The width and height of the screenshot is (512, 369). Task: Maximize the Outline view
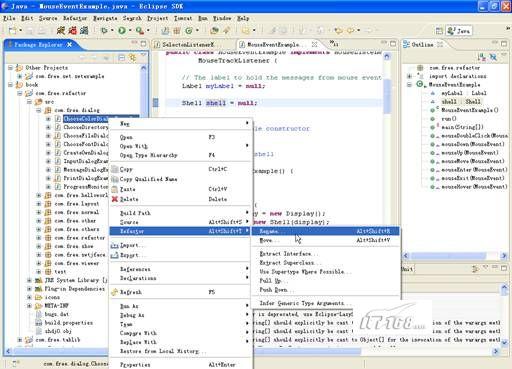click(504, 44)
